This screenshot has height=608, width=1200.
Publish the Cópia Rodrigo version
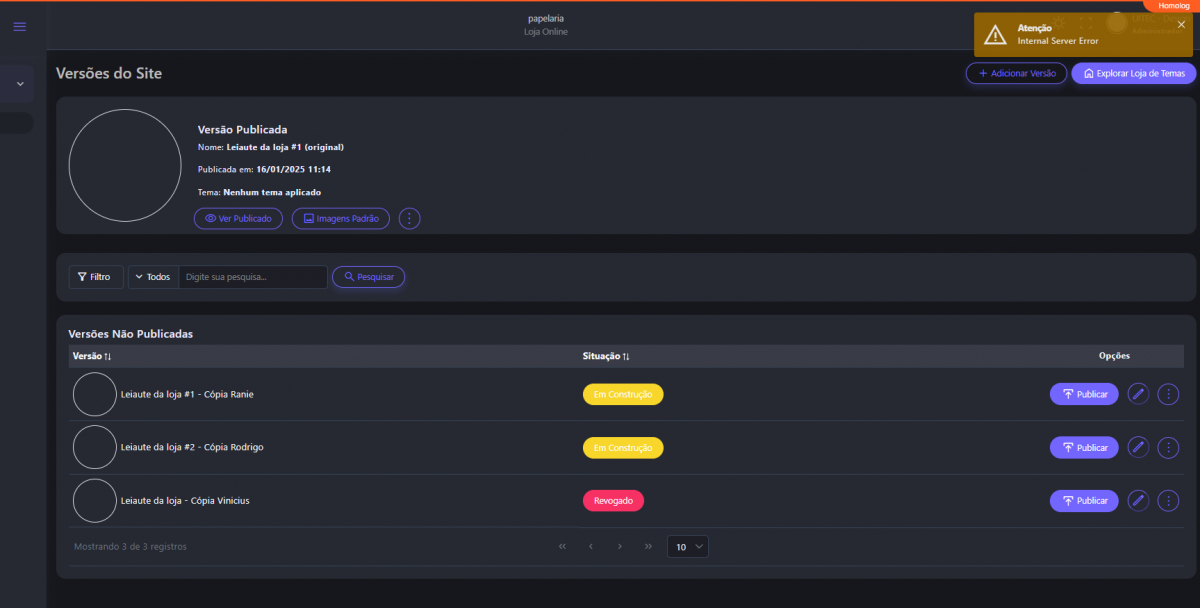(x=1084, y=447)
